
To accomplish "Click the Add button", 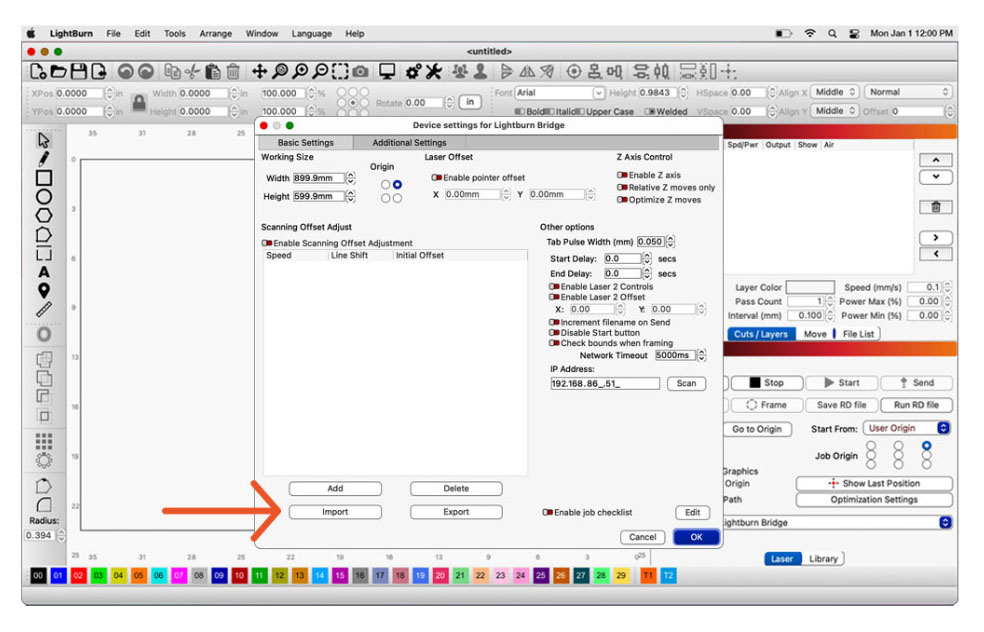I will click(x=335, y=488).
